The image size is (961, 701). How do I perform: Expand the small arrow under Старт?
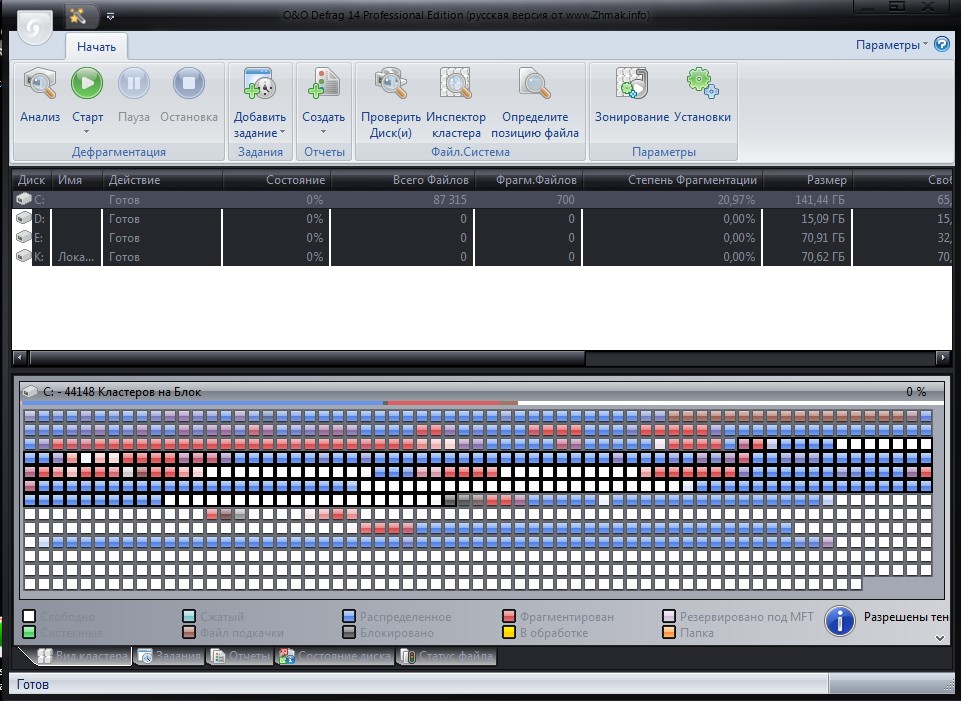pyautogui.click(x=86, y=132)
